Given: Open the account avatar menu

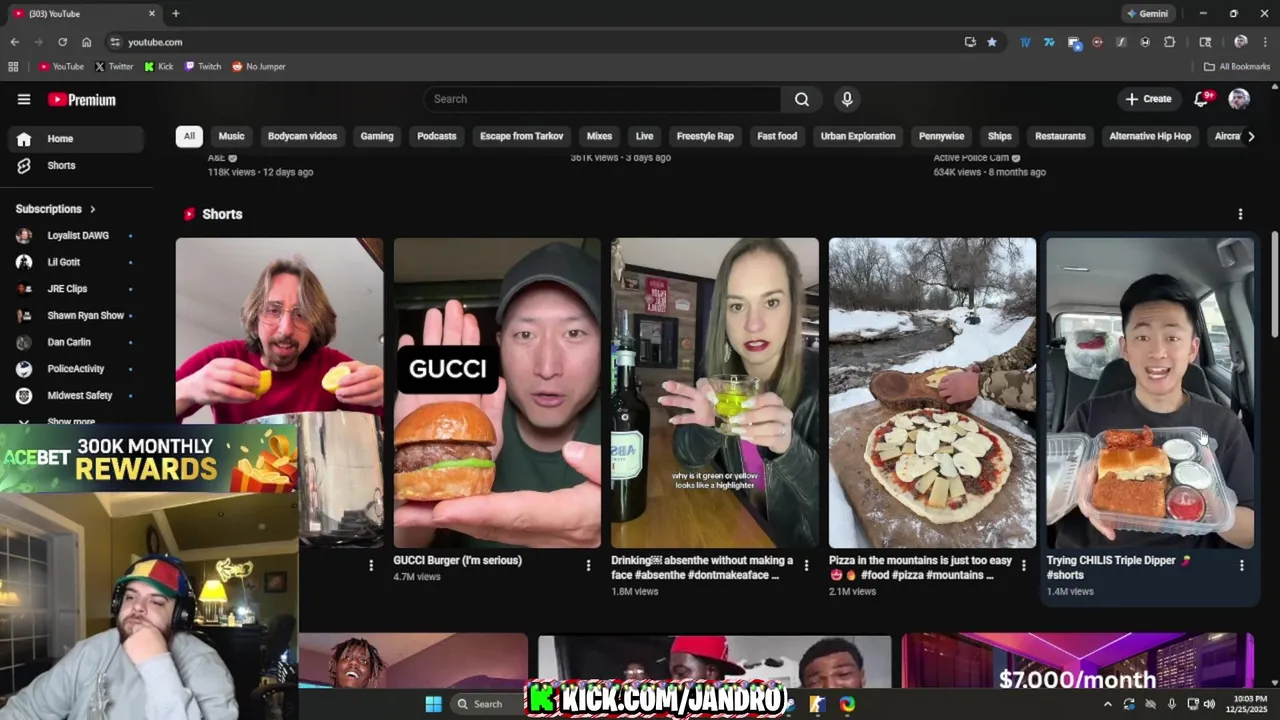Looking at the screenshot, I should coord(1239,98).
